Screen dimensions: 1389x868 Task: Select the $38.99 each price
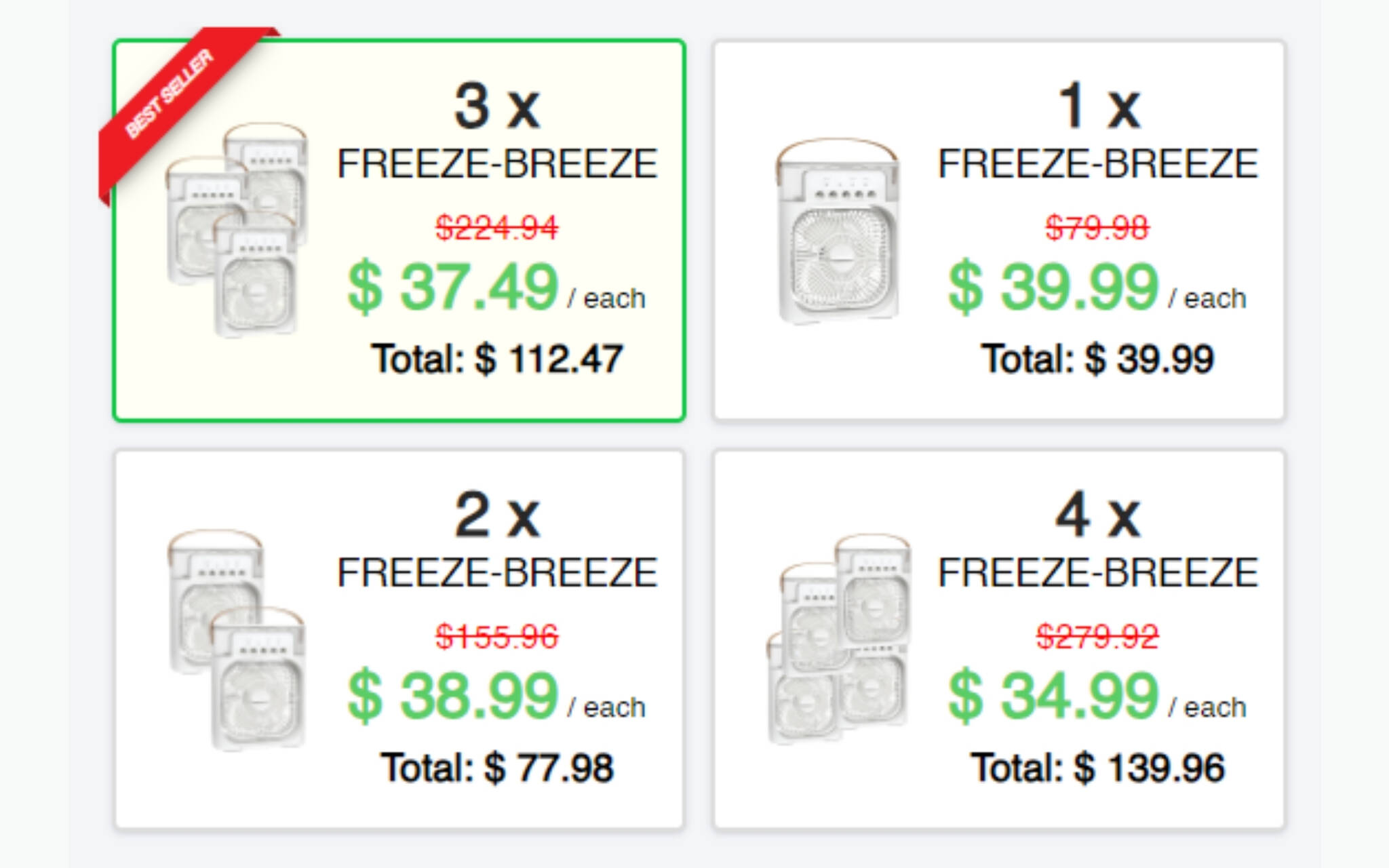[x=495, y=697]
